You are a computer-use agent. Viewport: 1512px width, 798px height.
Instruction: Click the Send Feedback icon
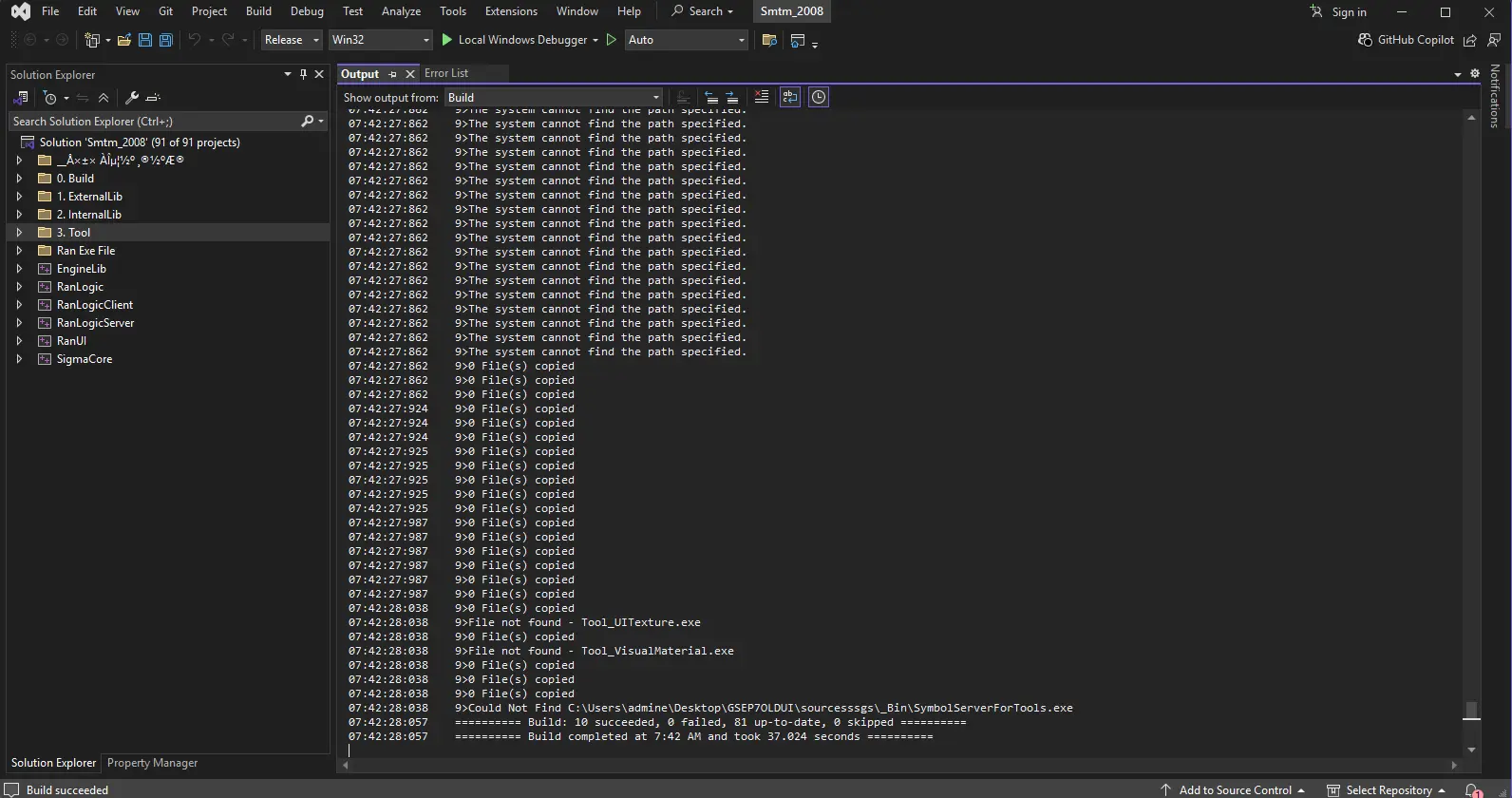click(x=1494, y=40)
